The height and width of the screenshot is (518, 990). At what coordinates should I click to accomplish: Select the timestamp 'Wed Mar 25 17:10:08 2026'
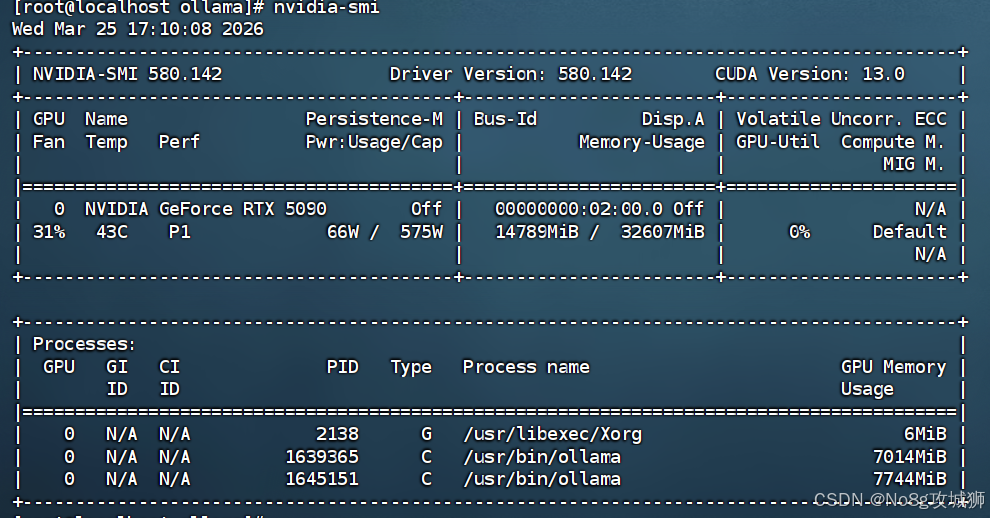pyautogui.click(x=138, y=29)
